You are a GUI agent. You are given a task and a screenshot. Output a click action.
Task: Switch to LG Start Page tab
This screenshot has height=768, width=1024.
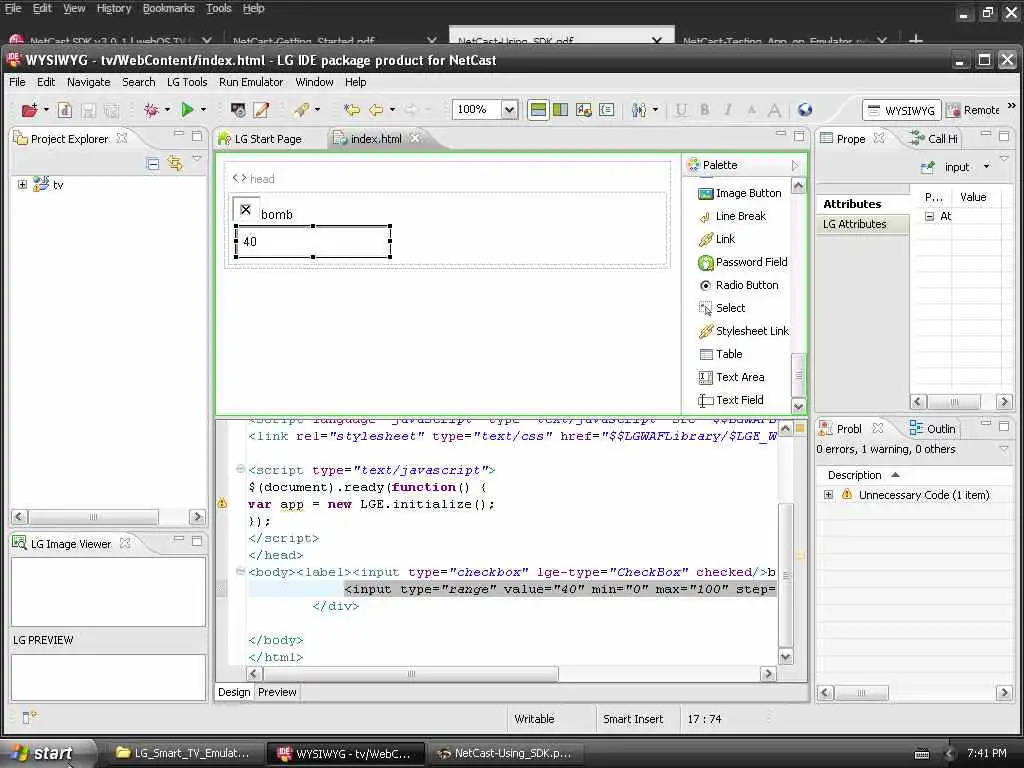(x=260, y=138)
